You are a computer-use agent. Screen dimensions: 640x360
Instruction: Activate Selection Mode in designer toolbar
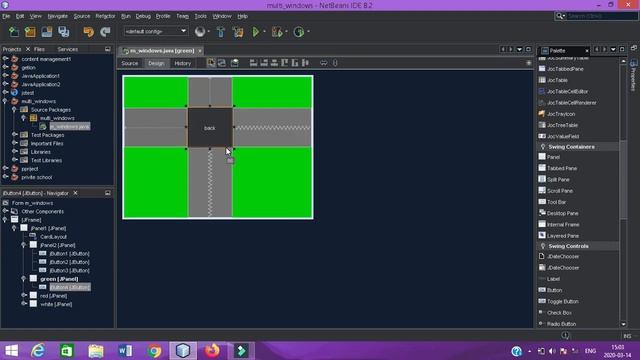(x=211, y=63)
